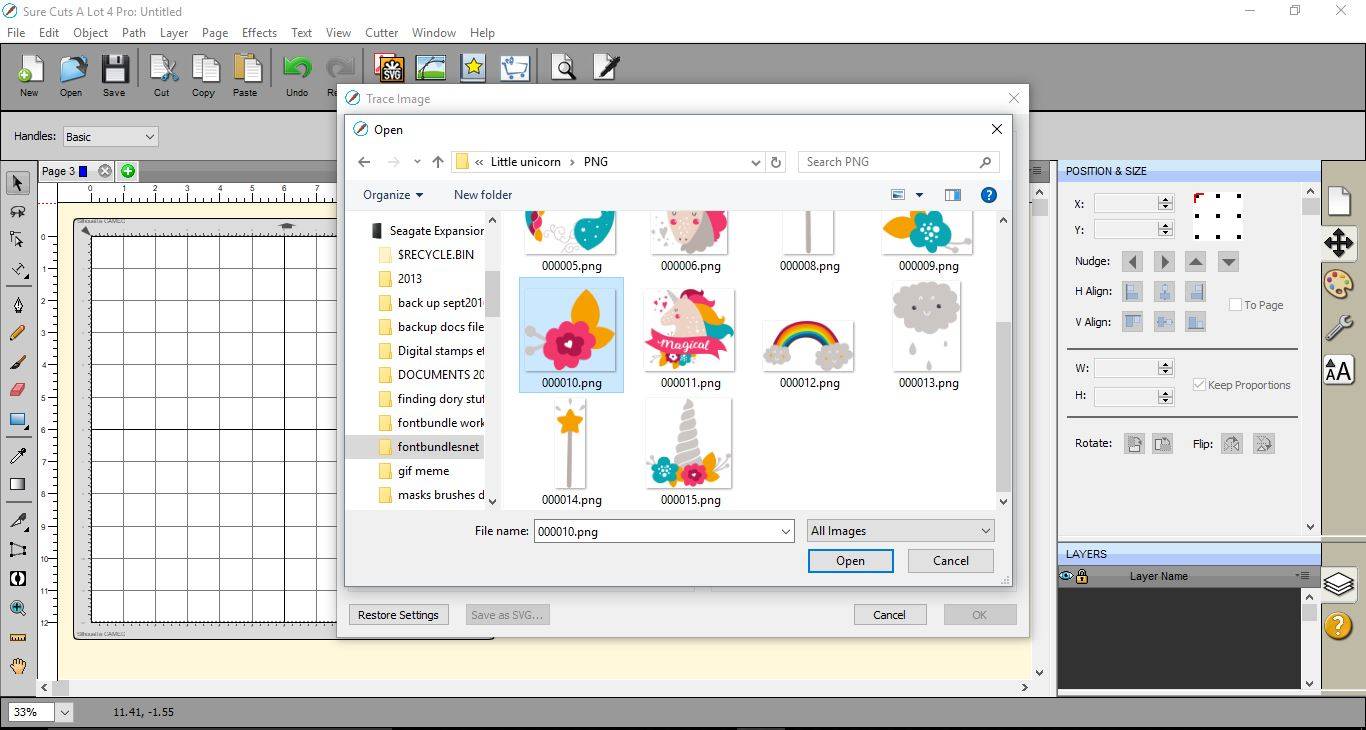Open the SVG import toolbar icon
The height and width of the screenshot is (730, 1366).
389,68
